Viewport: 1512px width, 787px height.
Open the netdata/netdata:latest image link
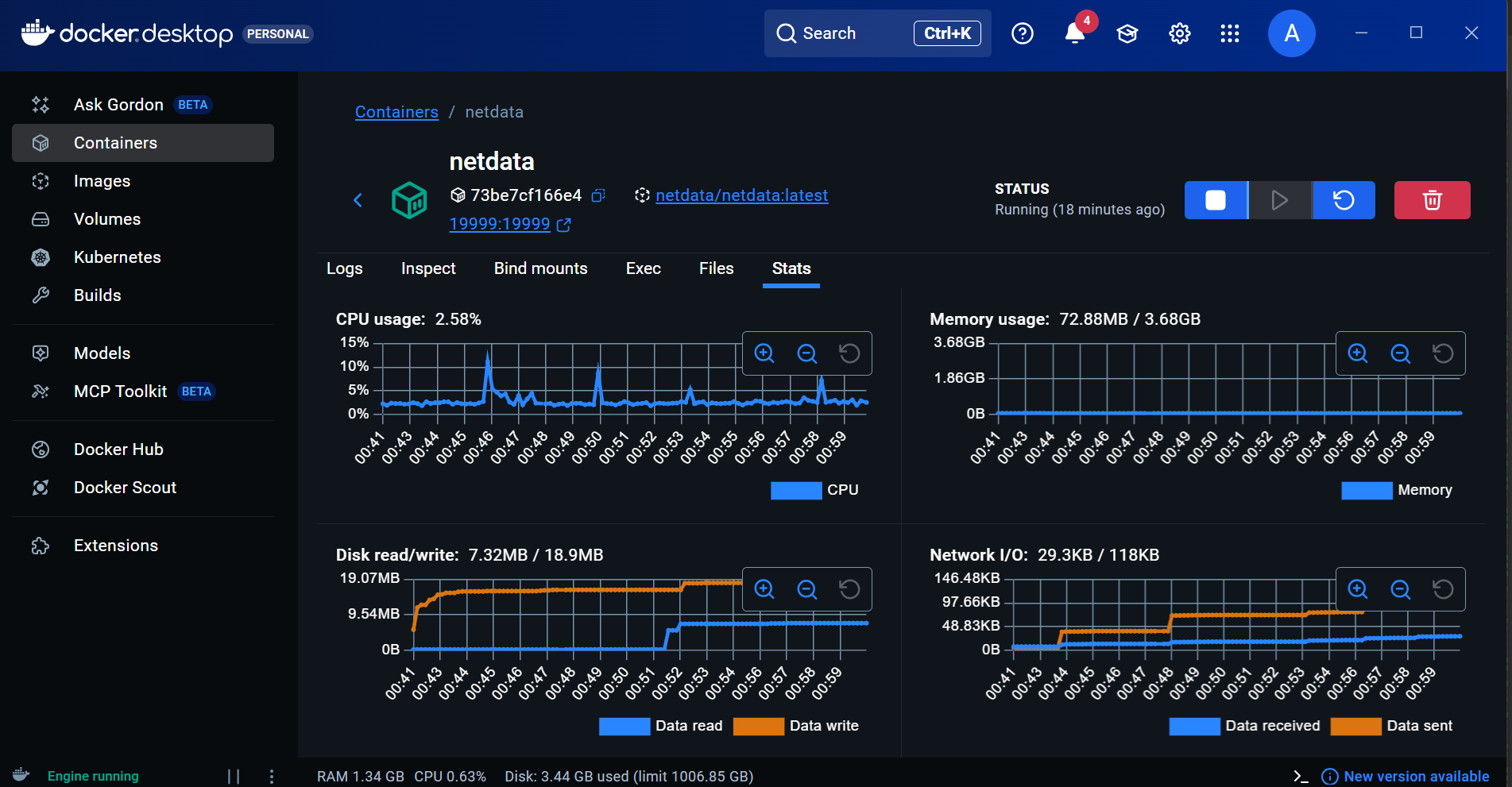[742, 195]
